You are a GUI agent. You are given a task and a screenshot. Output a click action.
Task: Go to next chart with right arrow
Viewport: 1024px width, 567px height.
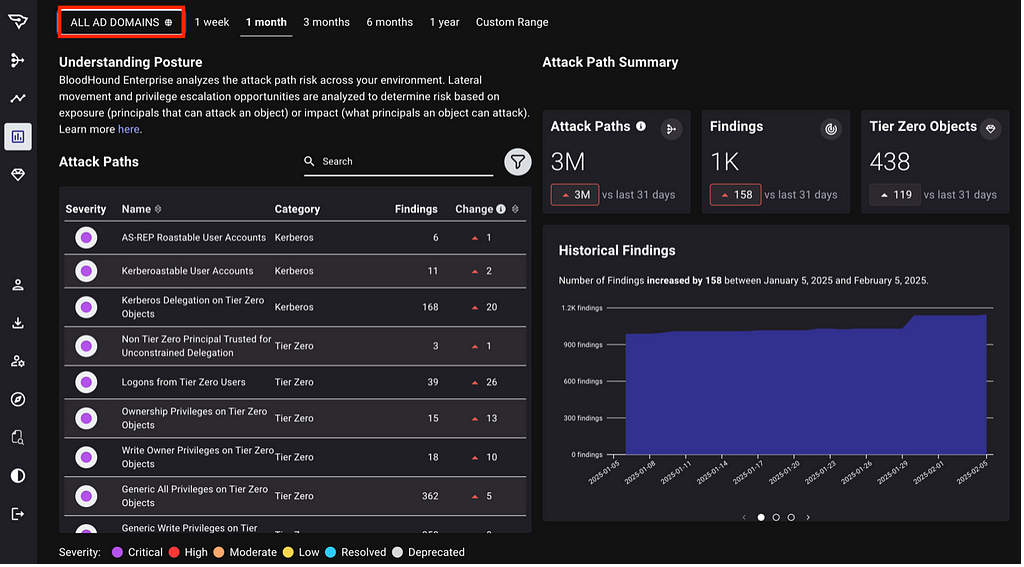coord(808,517)
